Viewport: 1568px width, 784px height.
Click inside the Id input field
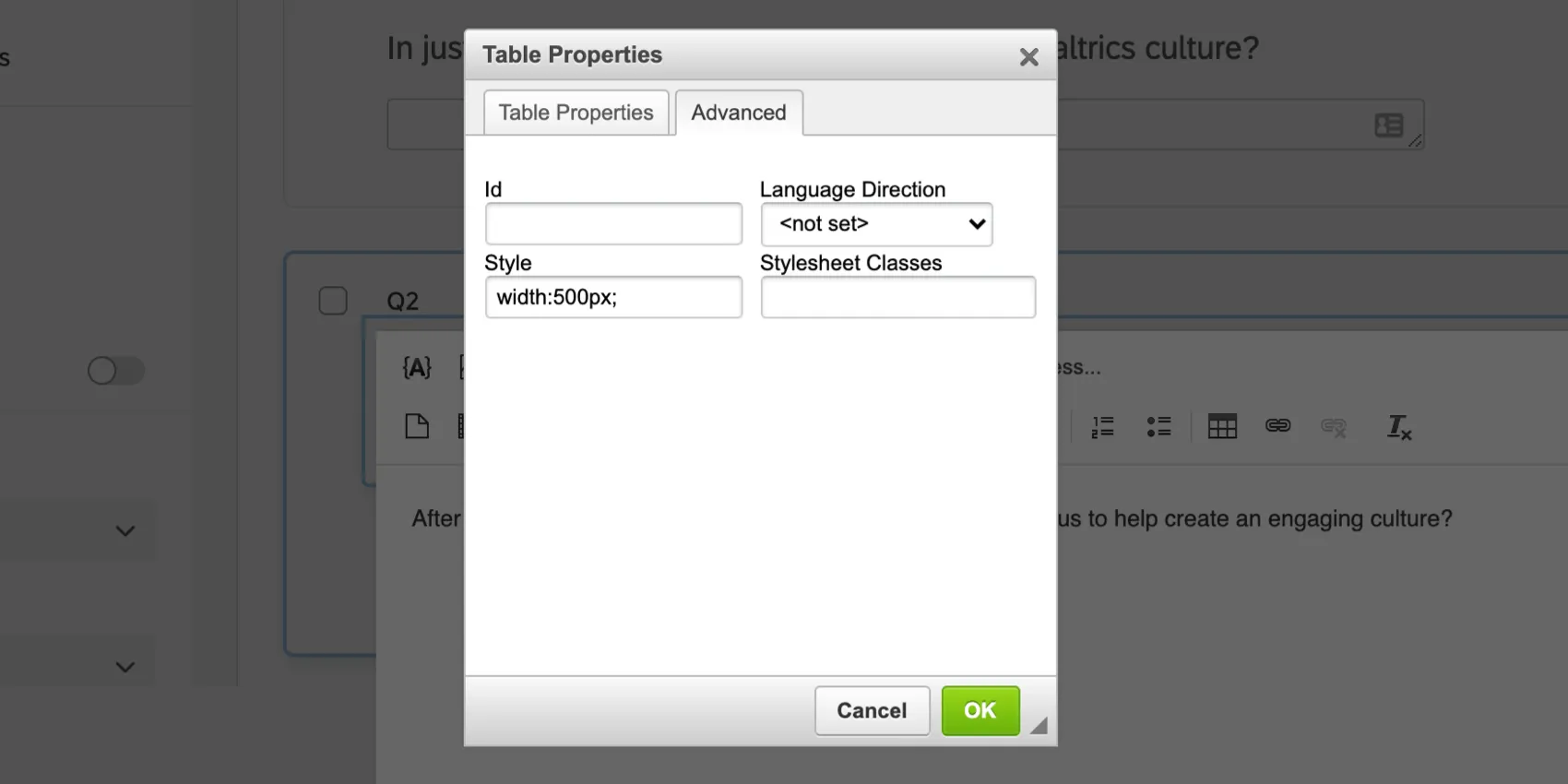tap(613, 223)
